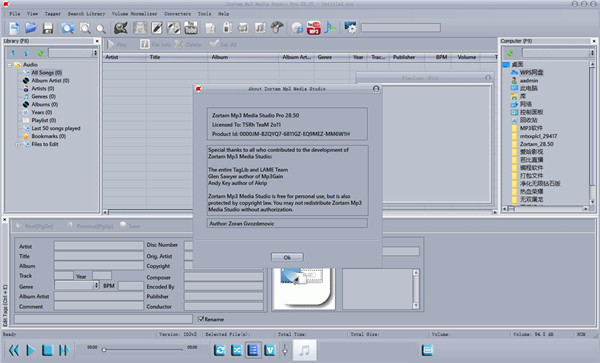Viewport: 600px width, 363px height.
Task: Open the Search Library menu
Action: [86, 14]
